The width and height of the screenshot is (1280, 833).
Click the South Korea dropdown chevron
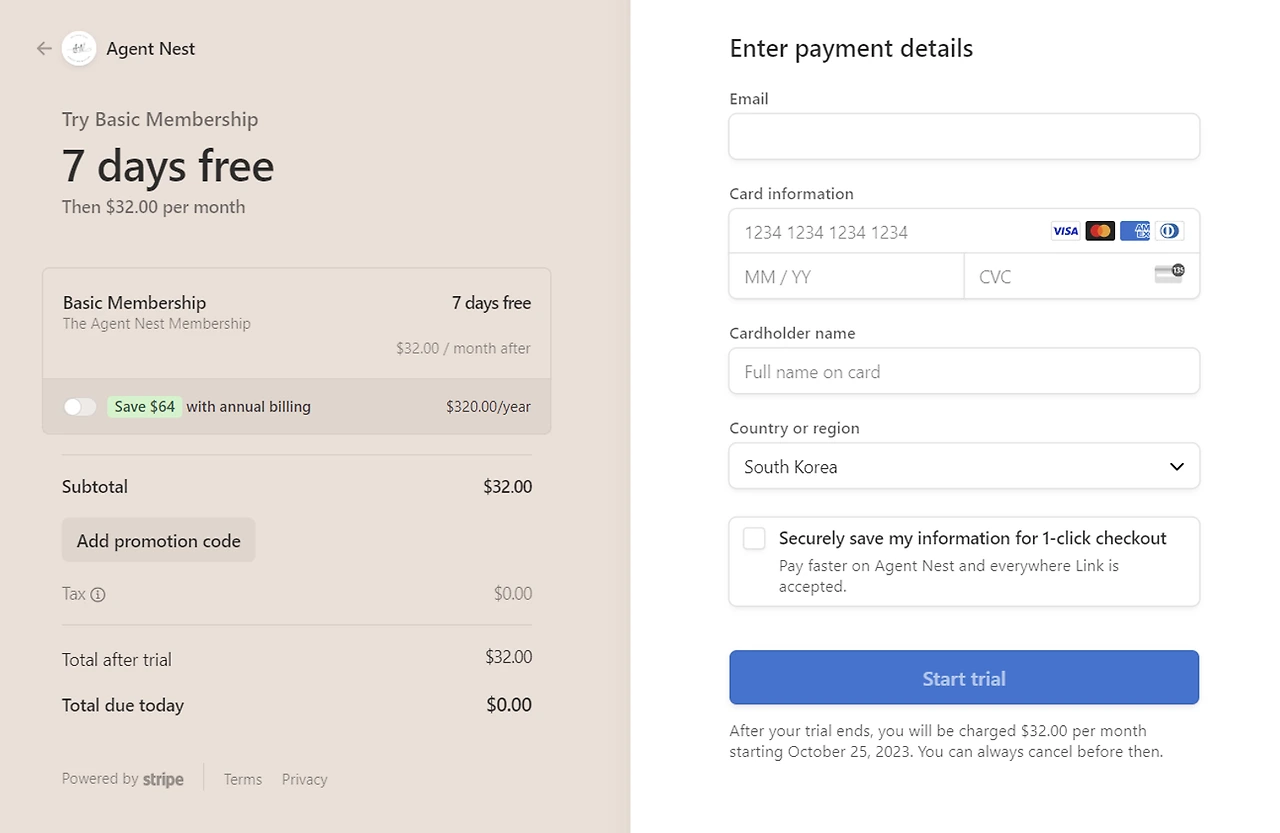(1177, 467)
